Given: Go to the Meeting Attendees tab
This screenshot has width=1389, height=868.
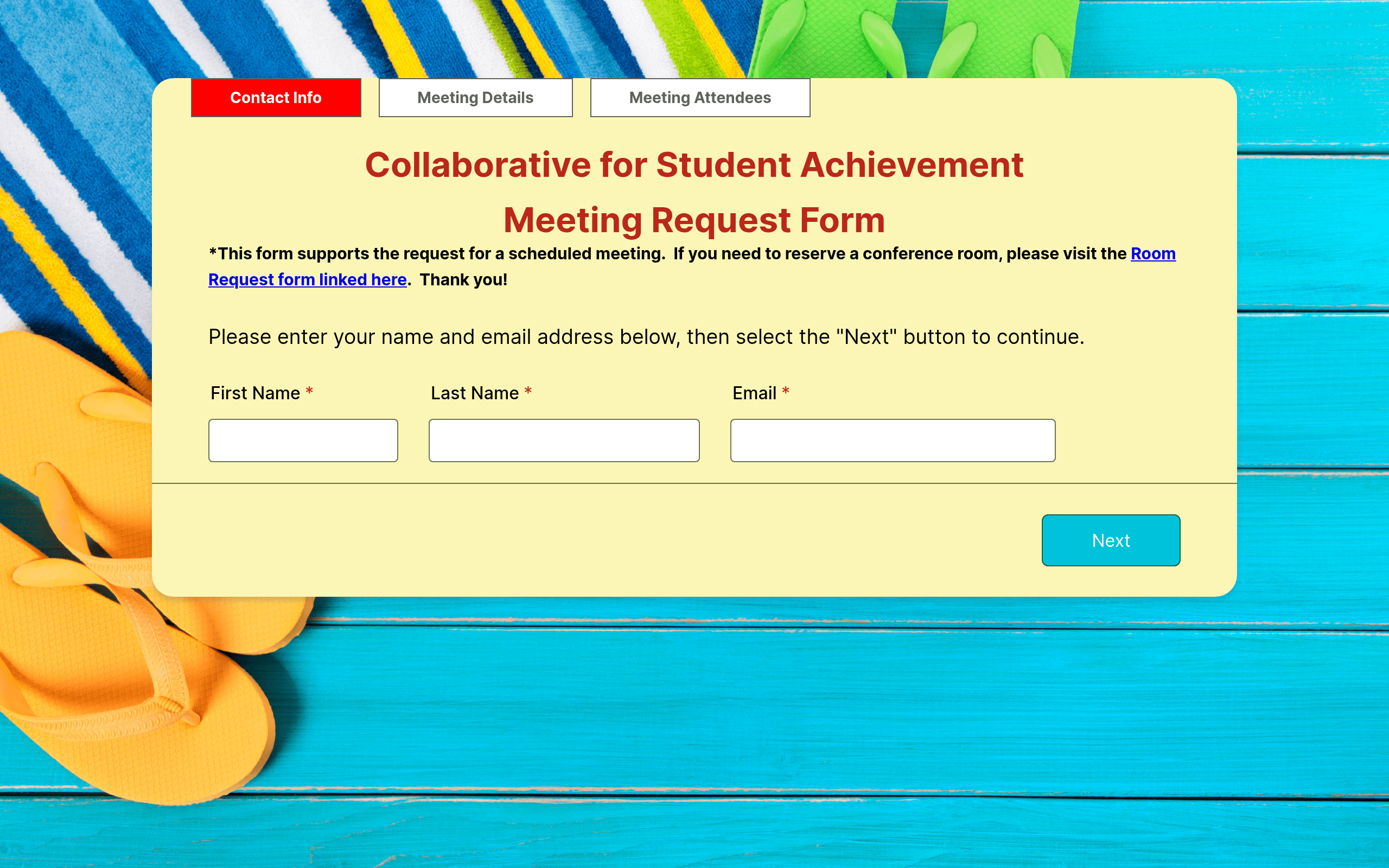Looking at the screenshot, I should click(x=700, y=98).
